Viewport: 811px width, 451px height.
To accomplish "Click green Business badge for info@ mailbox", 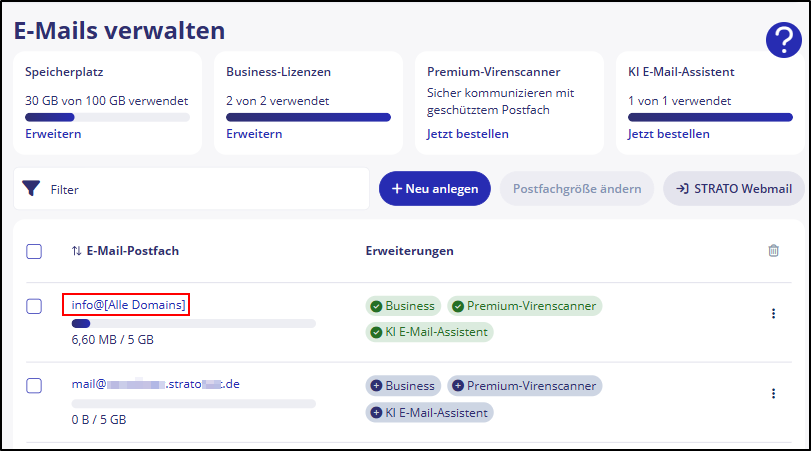I will coord(403,306).
